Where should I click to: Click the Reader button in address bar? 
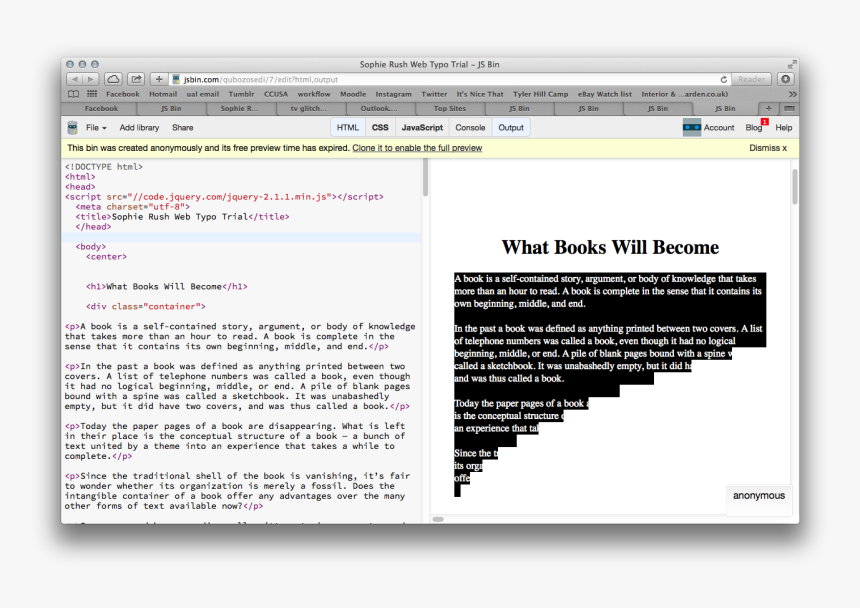751,79
